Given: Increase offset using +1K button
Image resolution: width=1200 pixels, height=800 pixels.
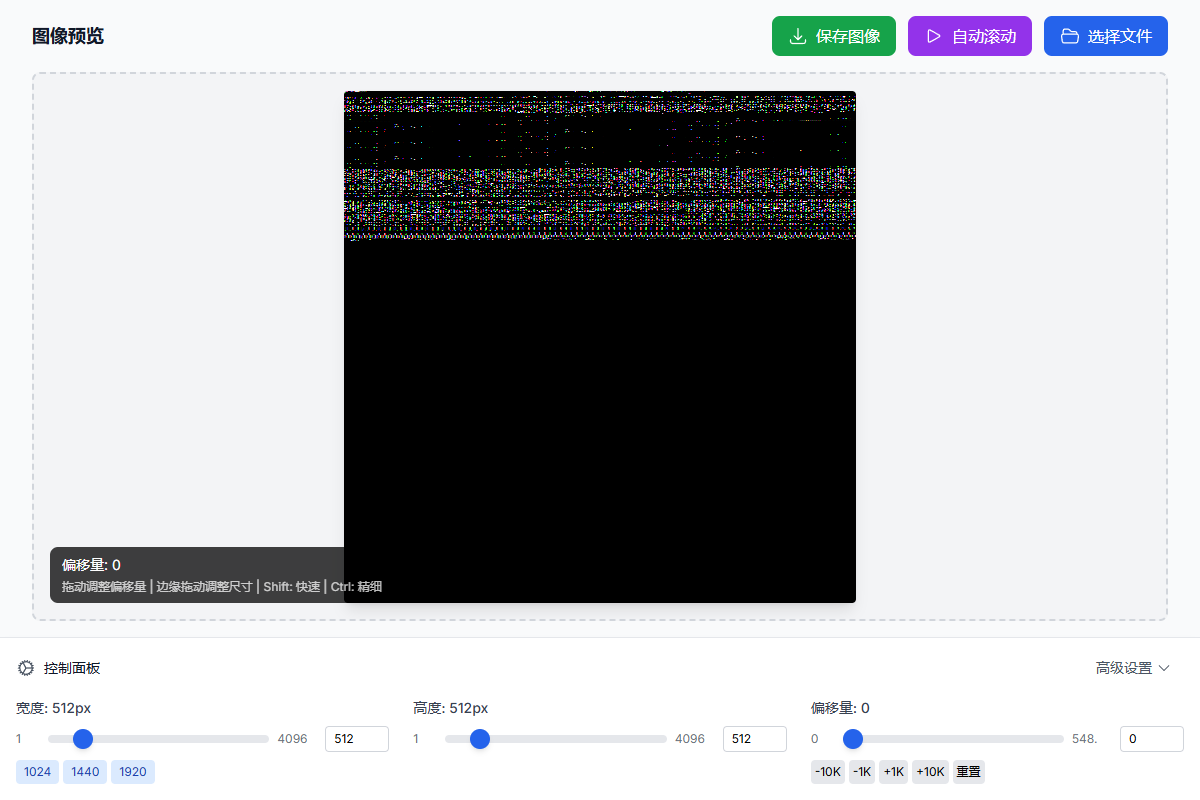Looking at the screenshot, I should (894, 772).
